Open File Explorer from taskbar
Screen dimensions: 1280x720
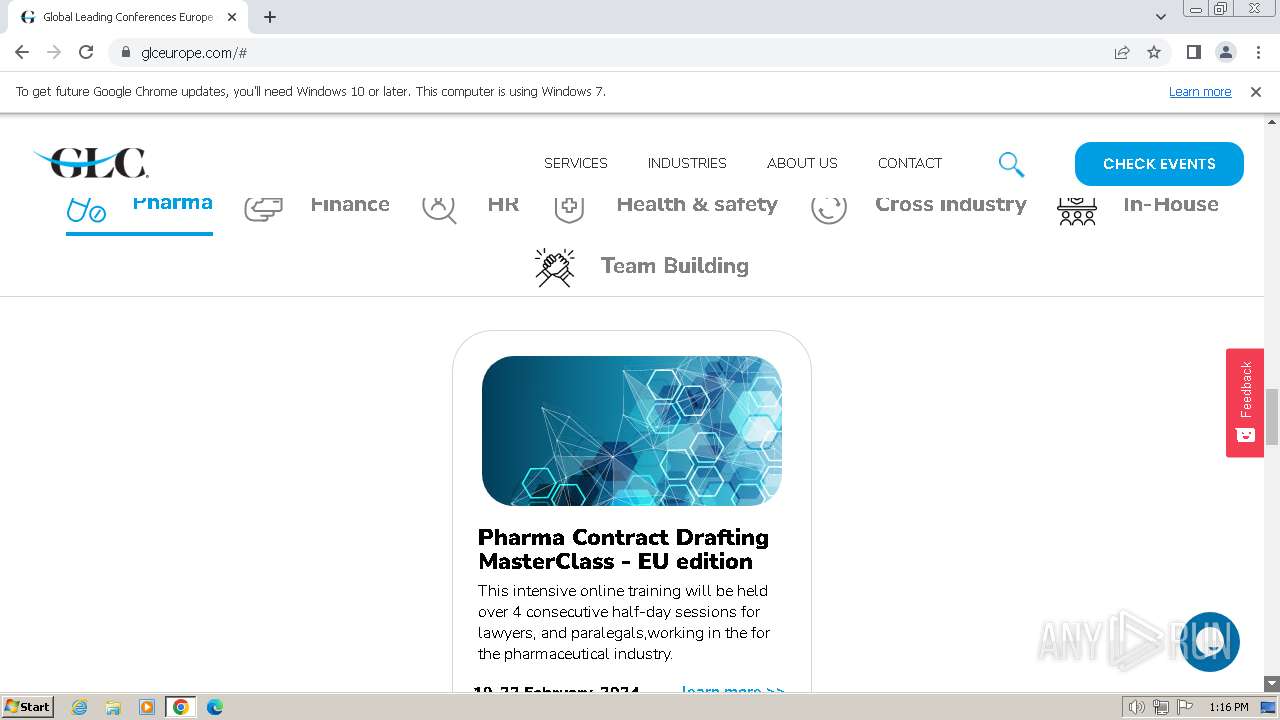tap(113, 707)
